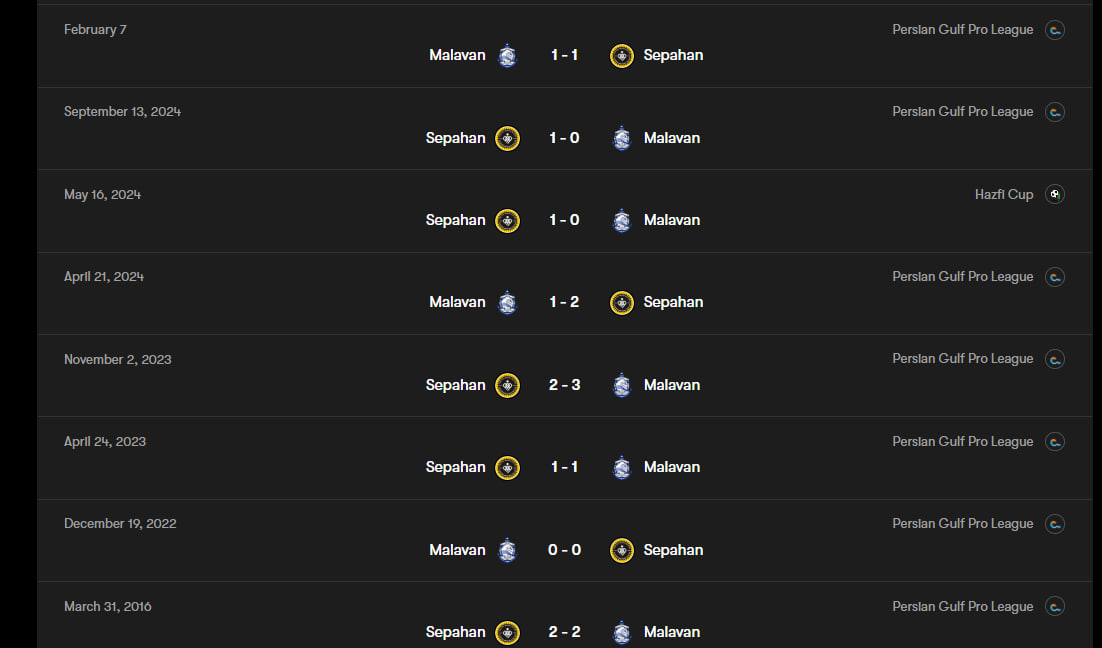Click Malavan crest in March 31, 2016 match
The width and height of the screenshot is (1102, 648).
tap(622, 632)
